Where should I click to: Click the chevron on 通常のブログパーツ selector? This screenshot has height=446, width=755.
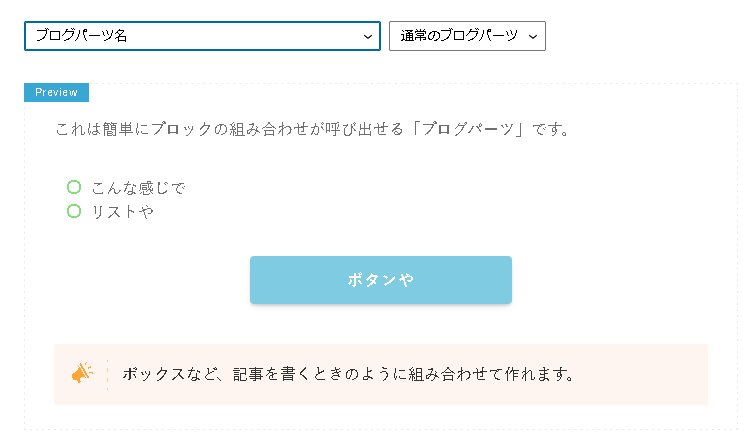533,37
